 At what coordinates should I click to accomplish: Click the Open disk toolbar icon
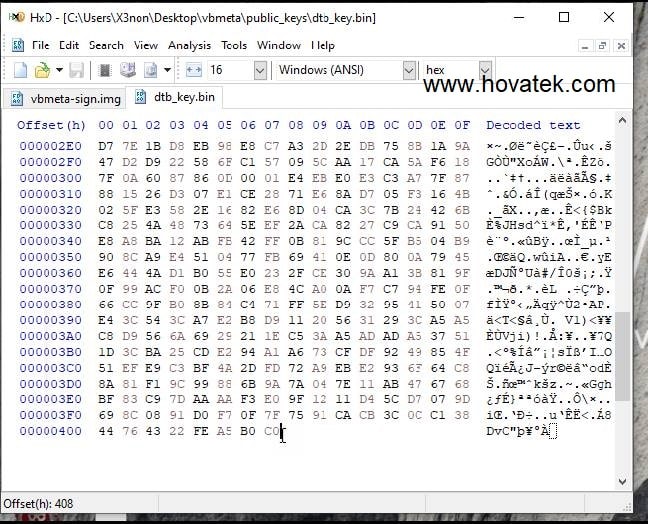coord(128,70)
